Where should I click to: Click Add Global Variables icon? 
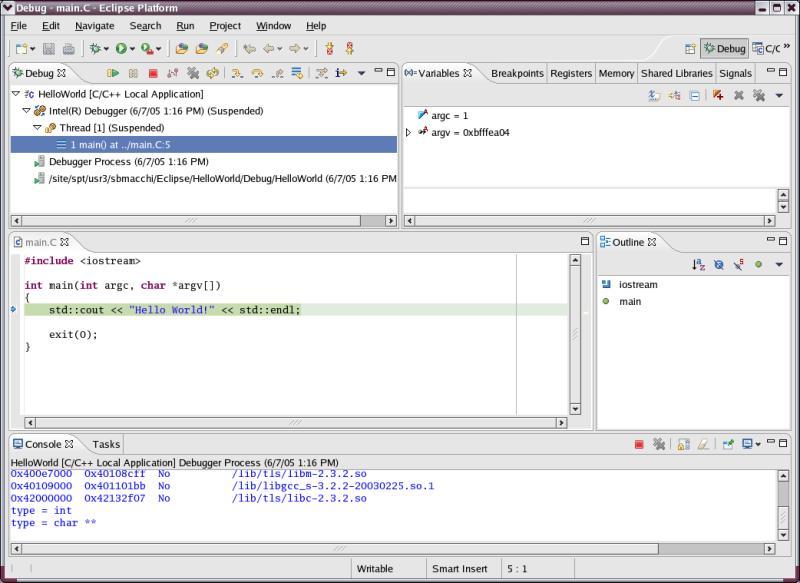(x=718, y=95)
